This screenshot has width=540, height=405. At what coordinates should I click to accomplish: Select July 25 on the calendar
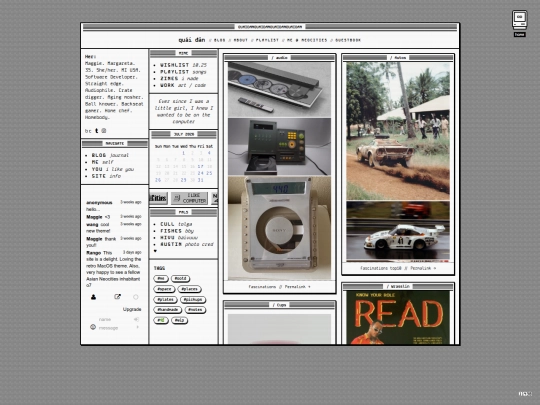point(209,173)
